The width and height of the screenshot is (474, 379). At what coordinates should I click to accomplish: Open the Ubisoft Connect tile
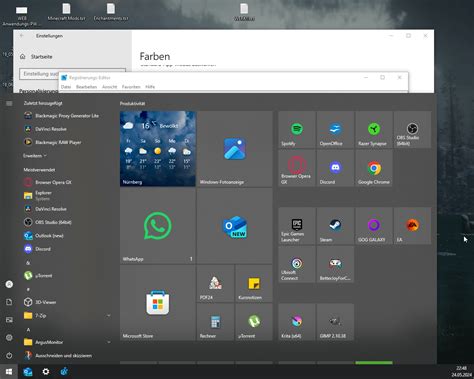[297, 264]
